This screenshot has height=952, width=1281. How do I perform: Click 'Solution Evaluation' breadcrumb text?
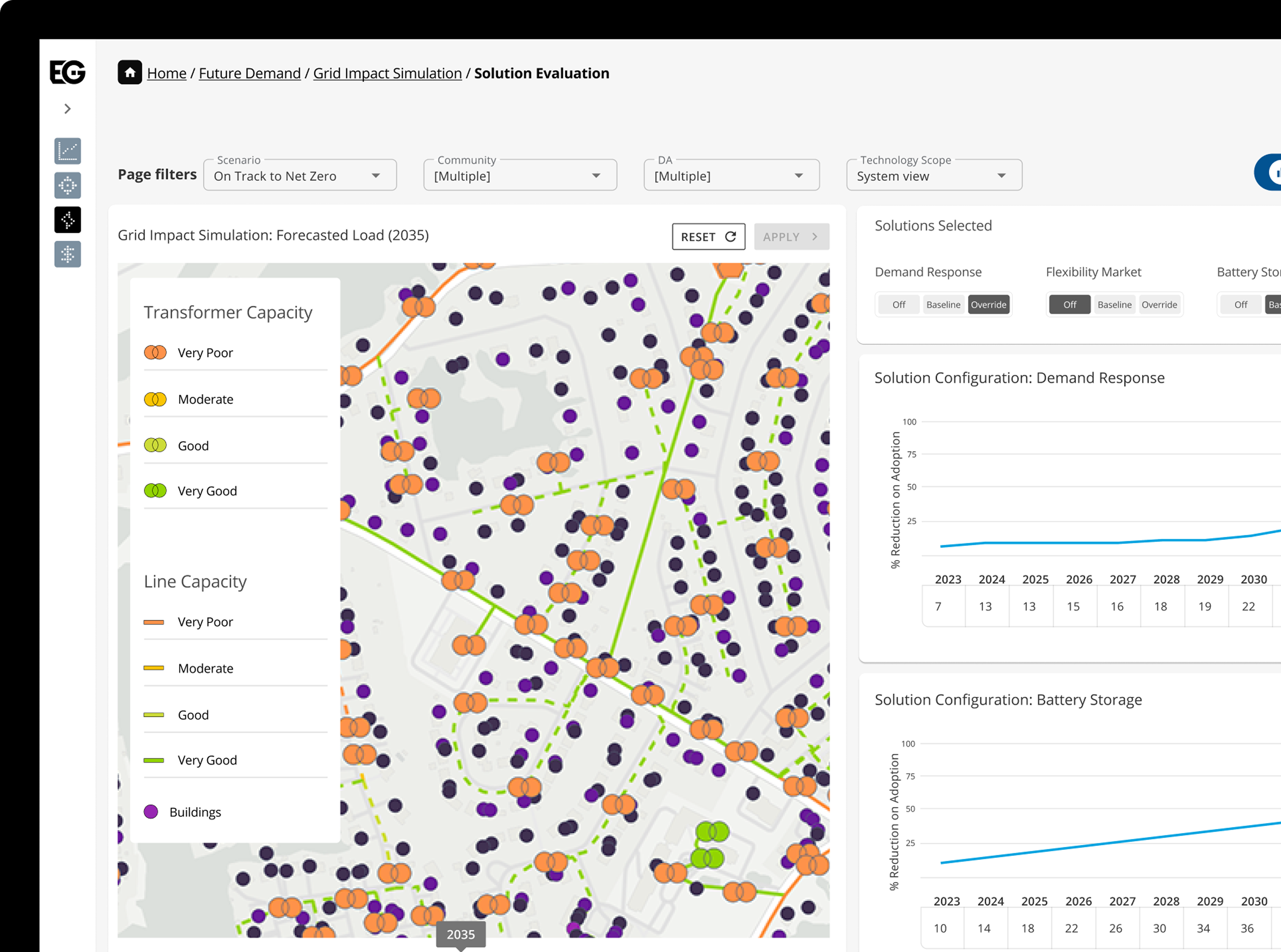click(x=541, y=73)
